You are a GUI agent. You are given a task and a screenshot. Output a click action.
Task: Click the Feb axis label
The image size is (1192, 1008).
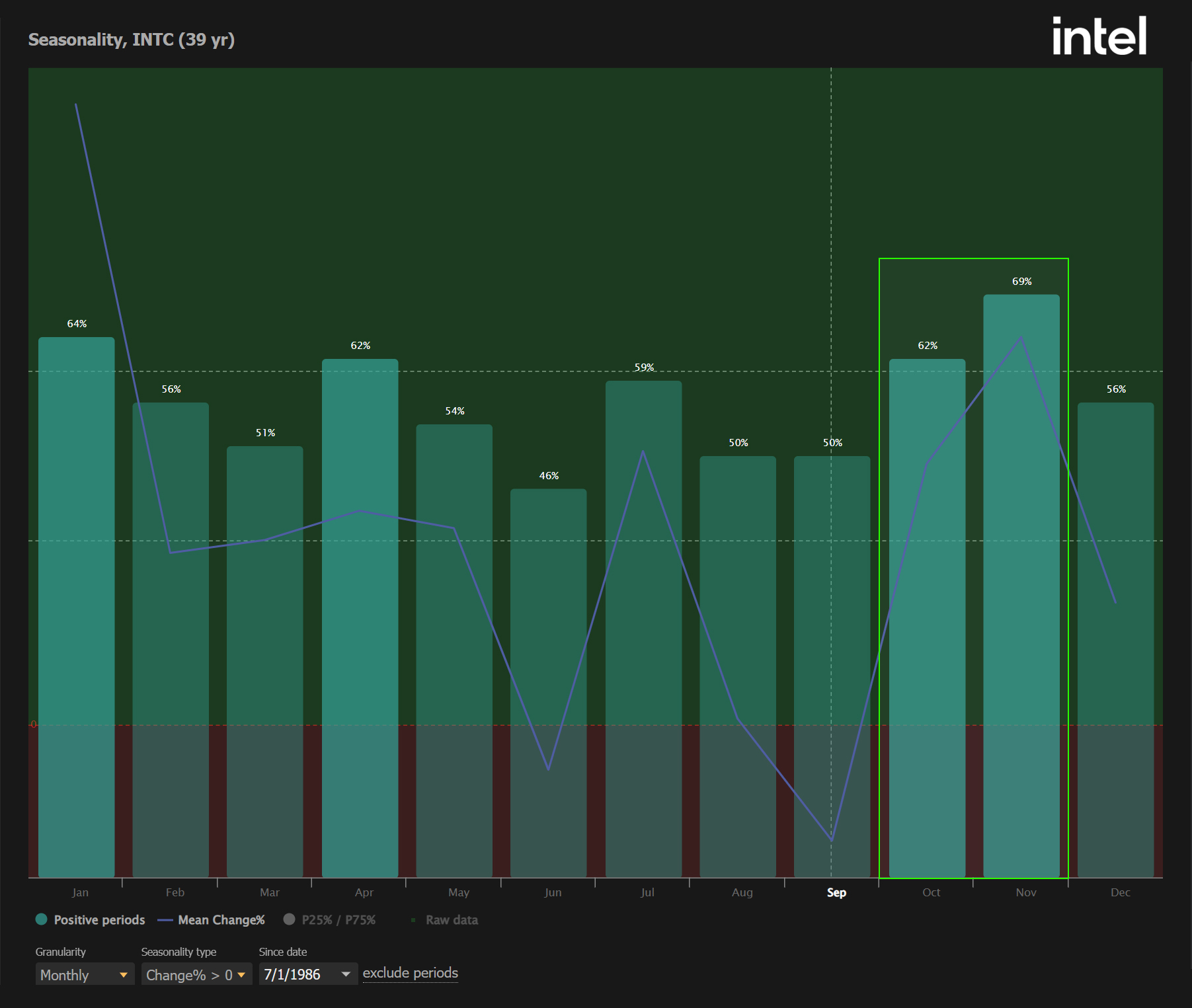pyautogui.click(x=175, y=892)
